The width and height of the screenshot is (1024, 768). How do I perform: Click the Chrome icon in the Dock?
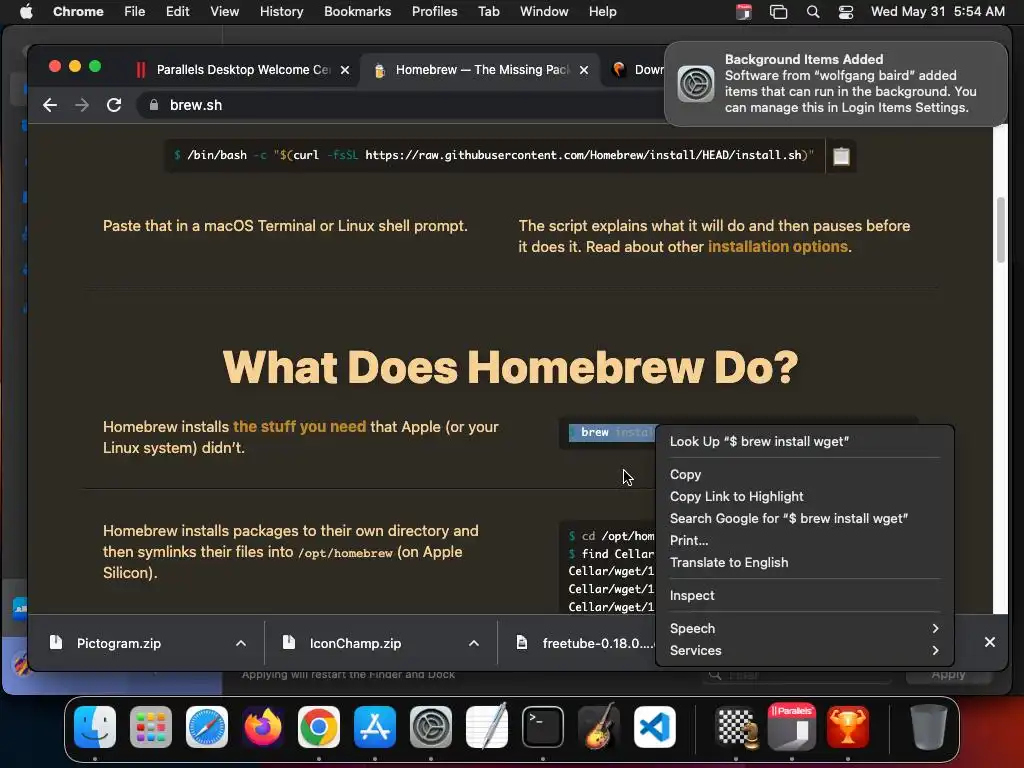(x=319, y=727)
